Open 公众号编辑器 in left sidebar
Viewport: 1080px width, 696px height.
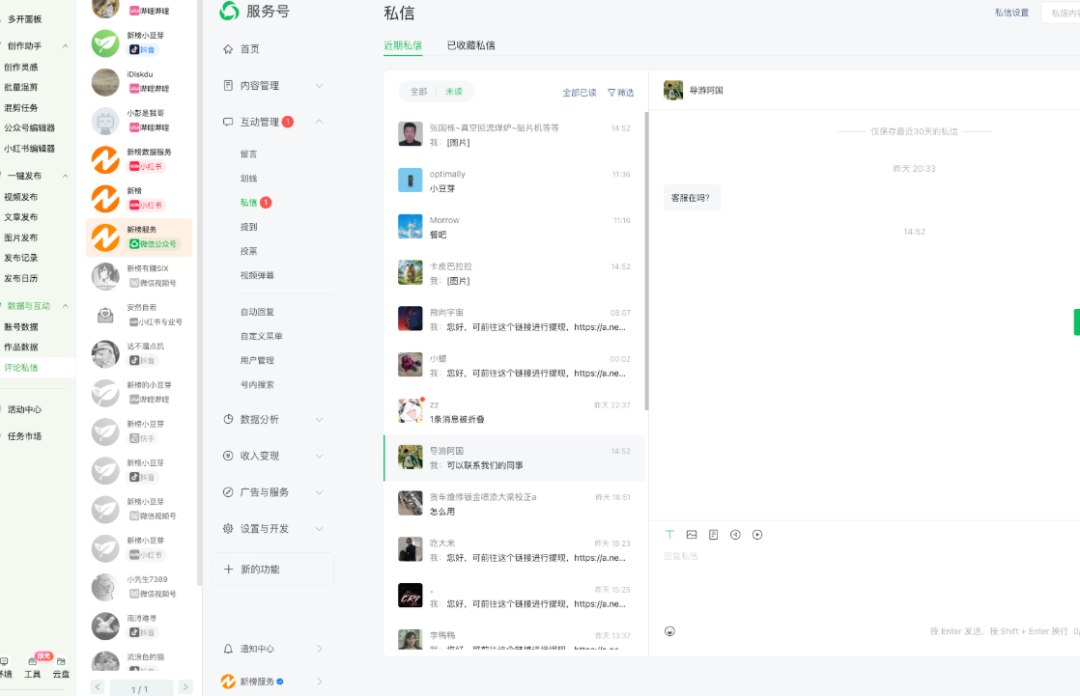pyautogui.click(x=29, y=128)
